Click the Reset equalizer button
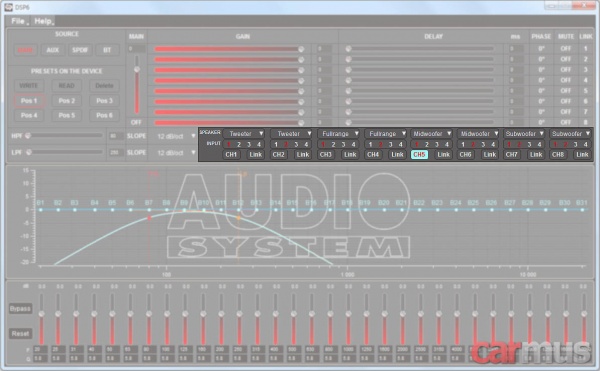This screenshot has width=600, height=371. [20, 334]
